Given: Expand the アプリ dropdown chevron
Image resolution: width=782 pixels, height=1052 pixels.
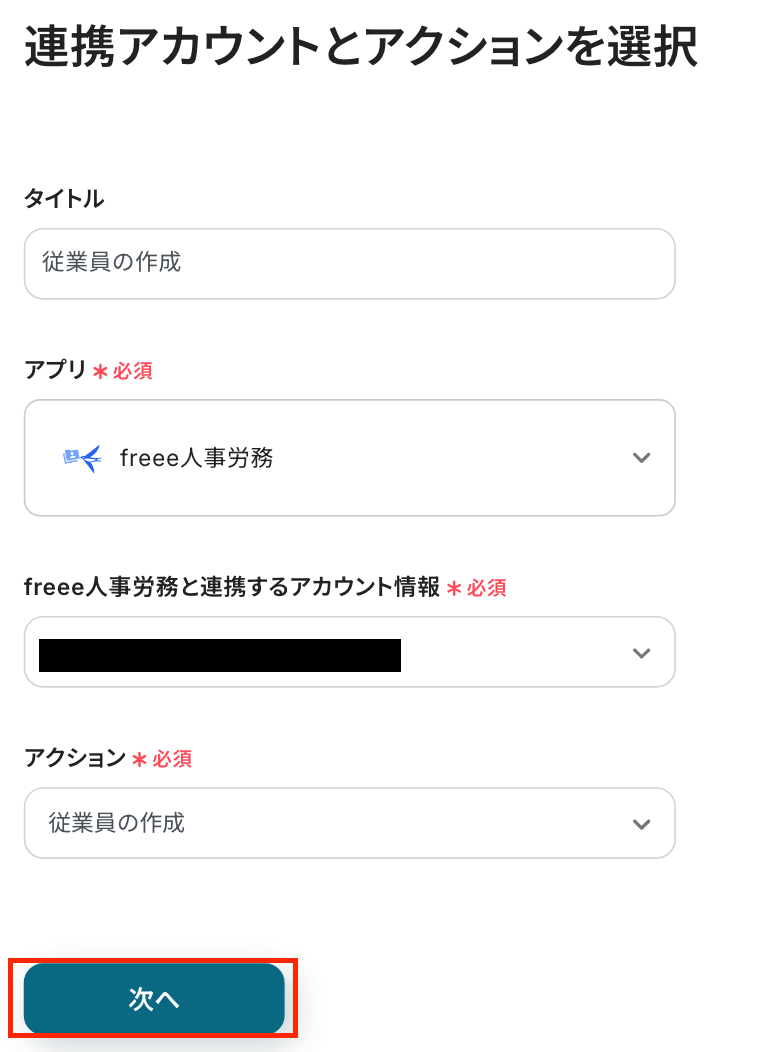Looking at the screenshot, I should [x=642, y=458].
